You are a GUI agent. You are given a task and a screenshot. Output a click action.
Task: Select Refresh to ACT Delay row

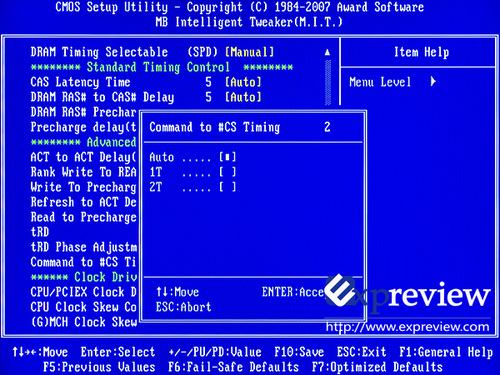pos(83,202)
